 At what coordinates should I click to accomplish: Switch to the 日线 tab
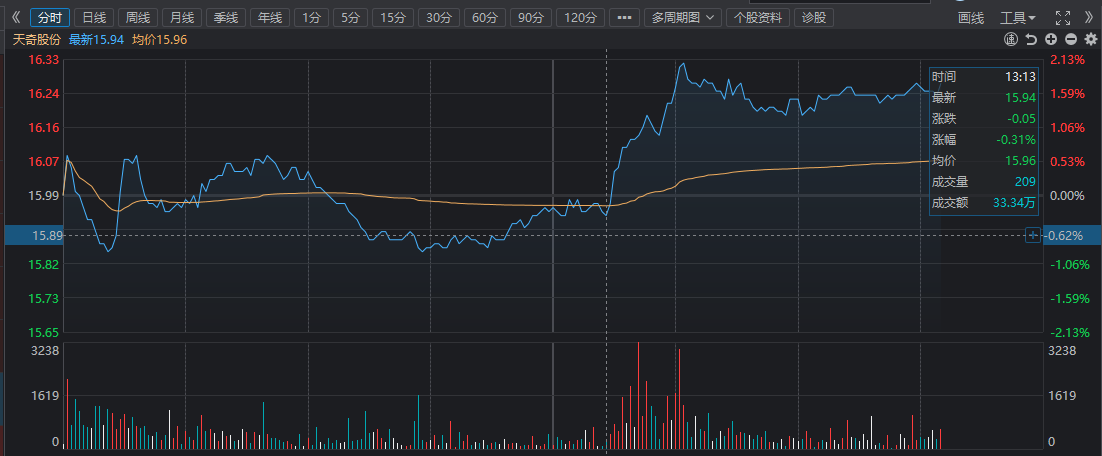[x=94, y=18]
